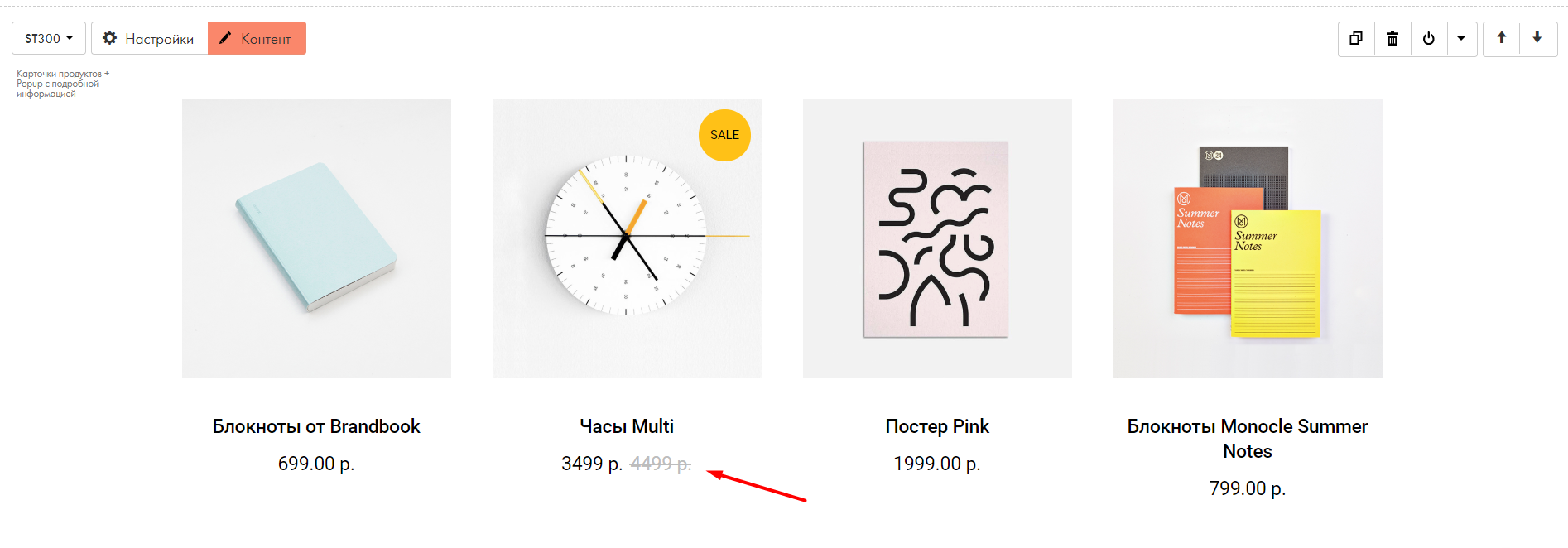Screen dimensions: 1568x548
Task: Select the Часы Multi clock image
Action: pos(627,238)
